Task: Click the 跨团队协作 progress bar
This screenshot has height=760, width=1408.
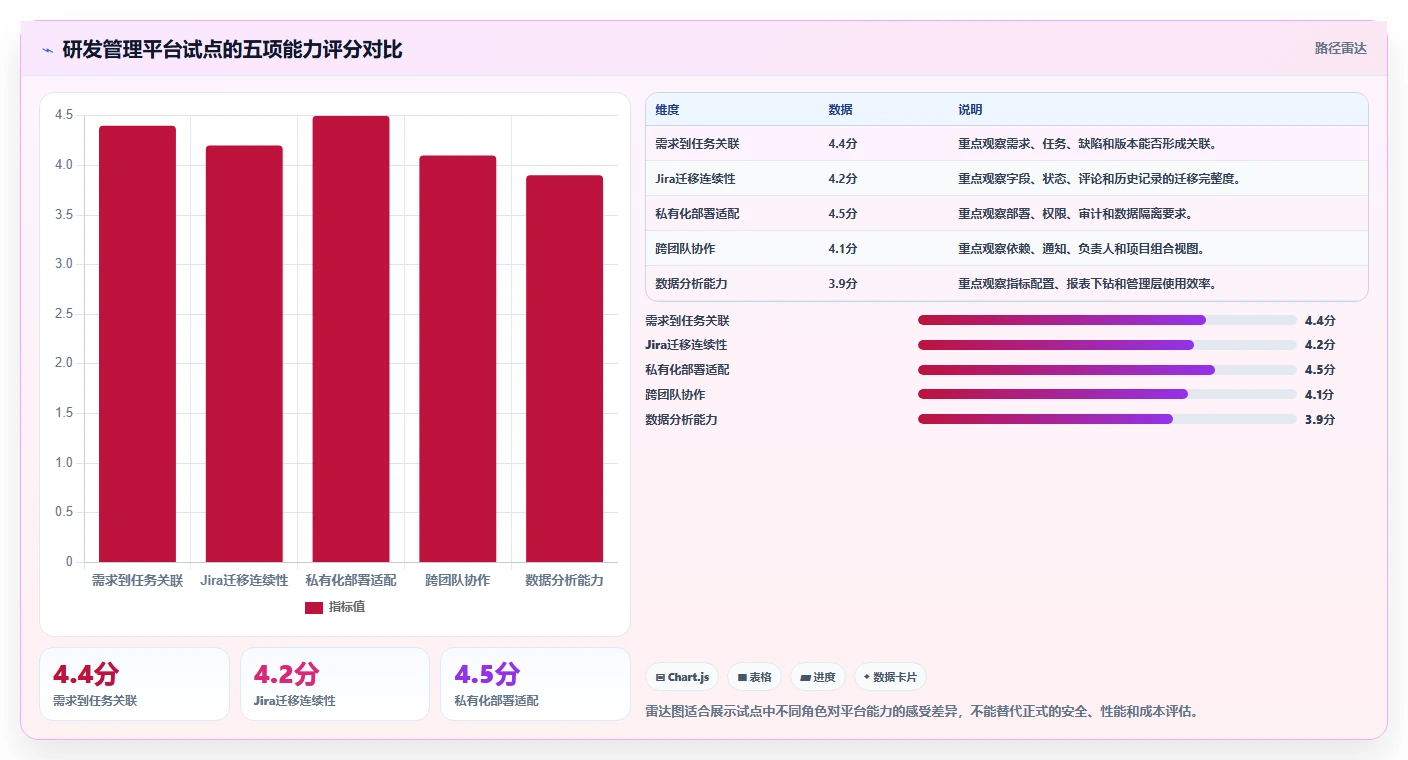Action: (x=1107, y=394)
